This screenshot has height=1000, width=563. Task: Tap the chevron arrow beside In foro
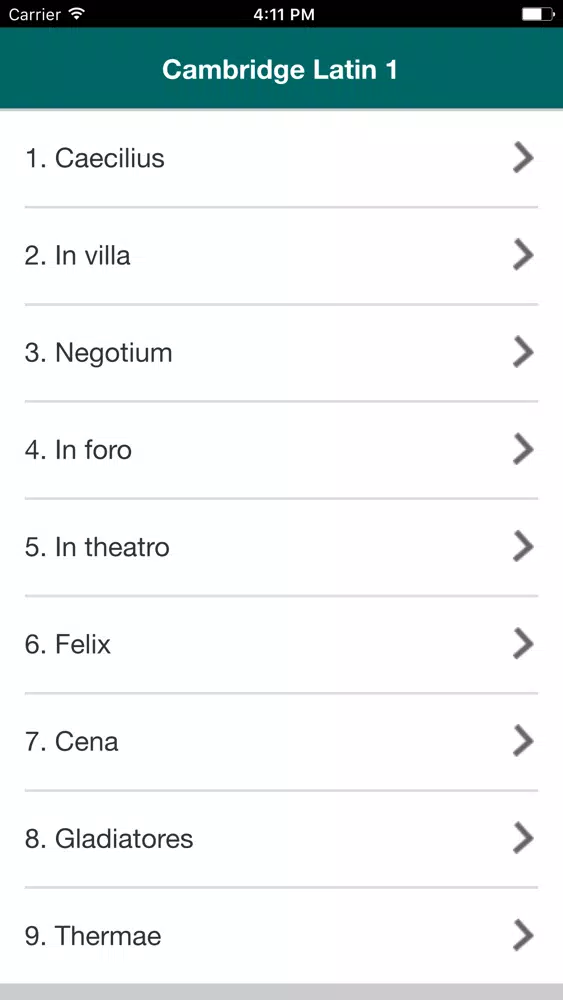(523, 450)
